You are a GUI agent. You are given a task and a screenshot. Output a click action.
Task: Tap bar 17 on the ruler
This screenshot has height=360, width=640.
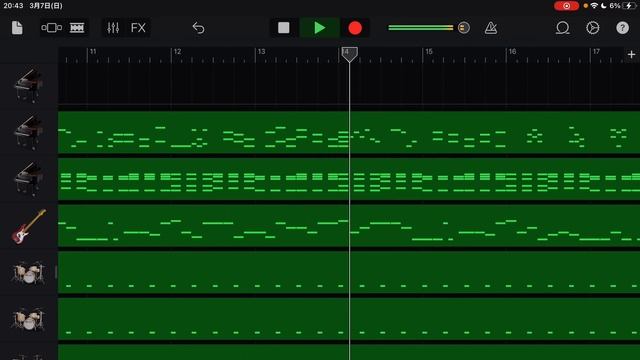coord(596,51)
